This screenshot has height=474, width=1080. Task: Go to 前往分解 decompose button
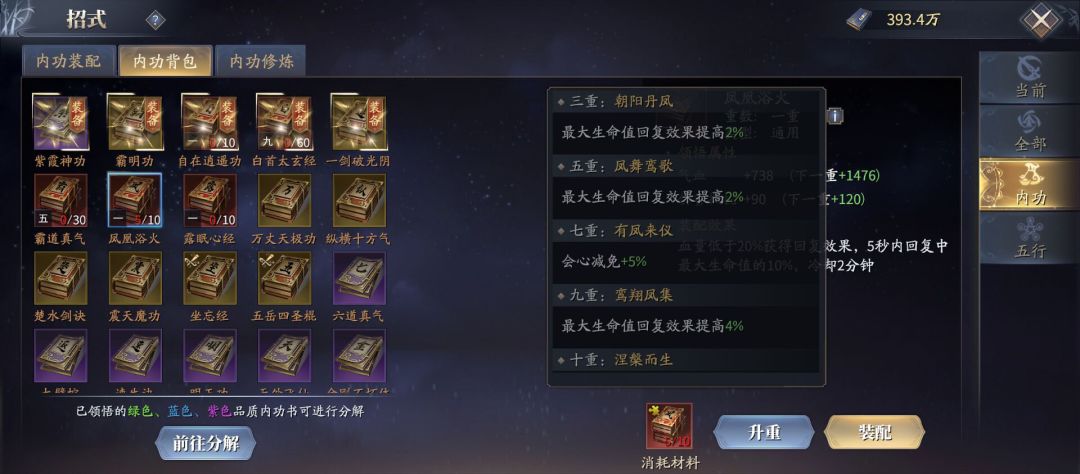(205, 444)
